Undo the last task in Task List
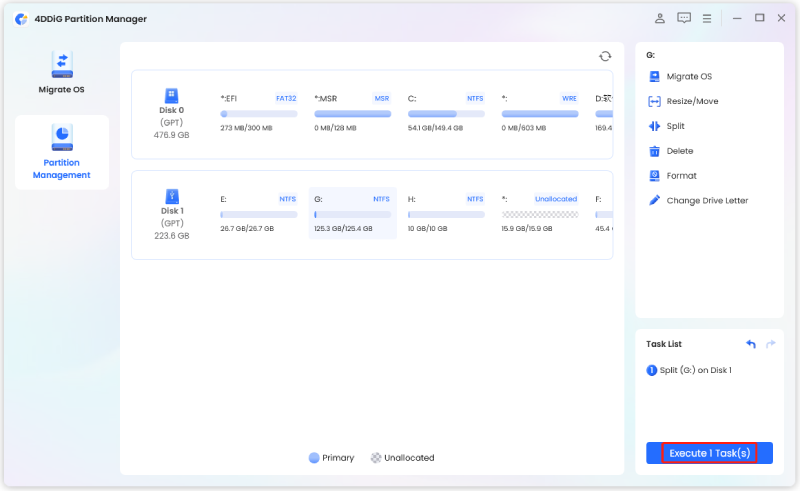Image resolution: width=800 pixels, height=491 pixels. 751,344
